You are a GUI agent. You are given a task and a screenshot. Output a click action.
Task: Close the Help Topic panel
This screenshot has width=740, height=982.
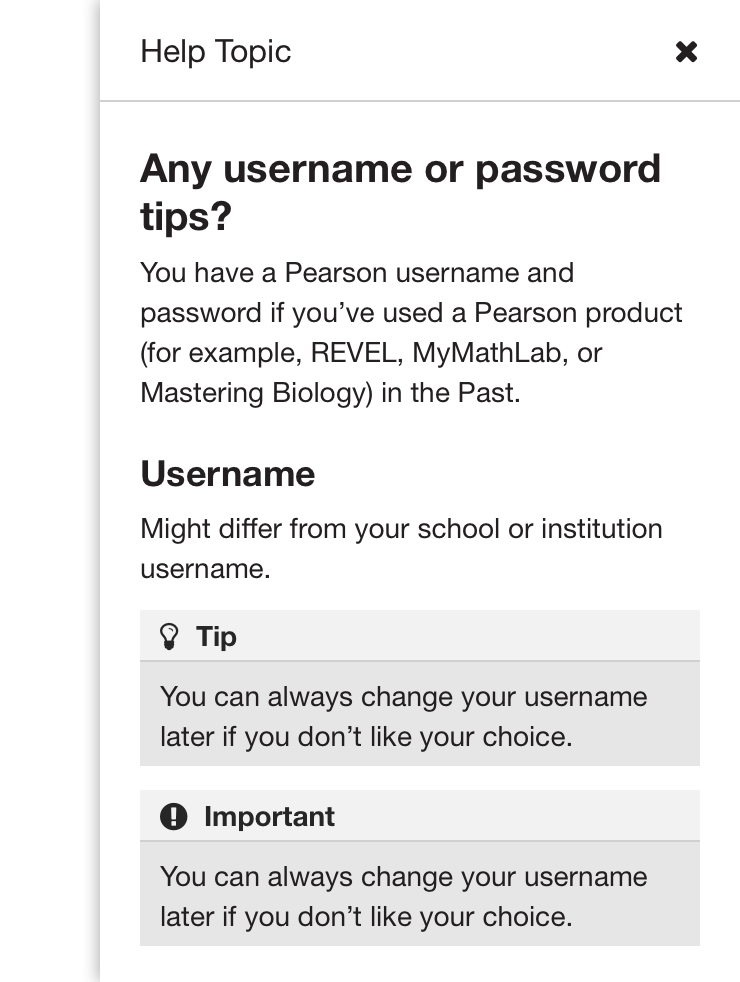tap(686, 52)
